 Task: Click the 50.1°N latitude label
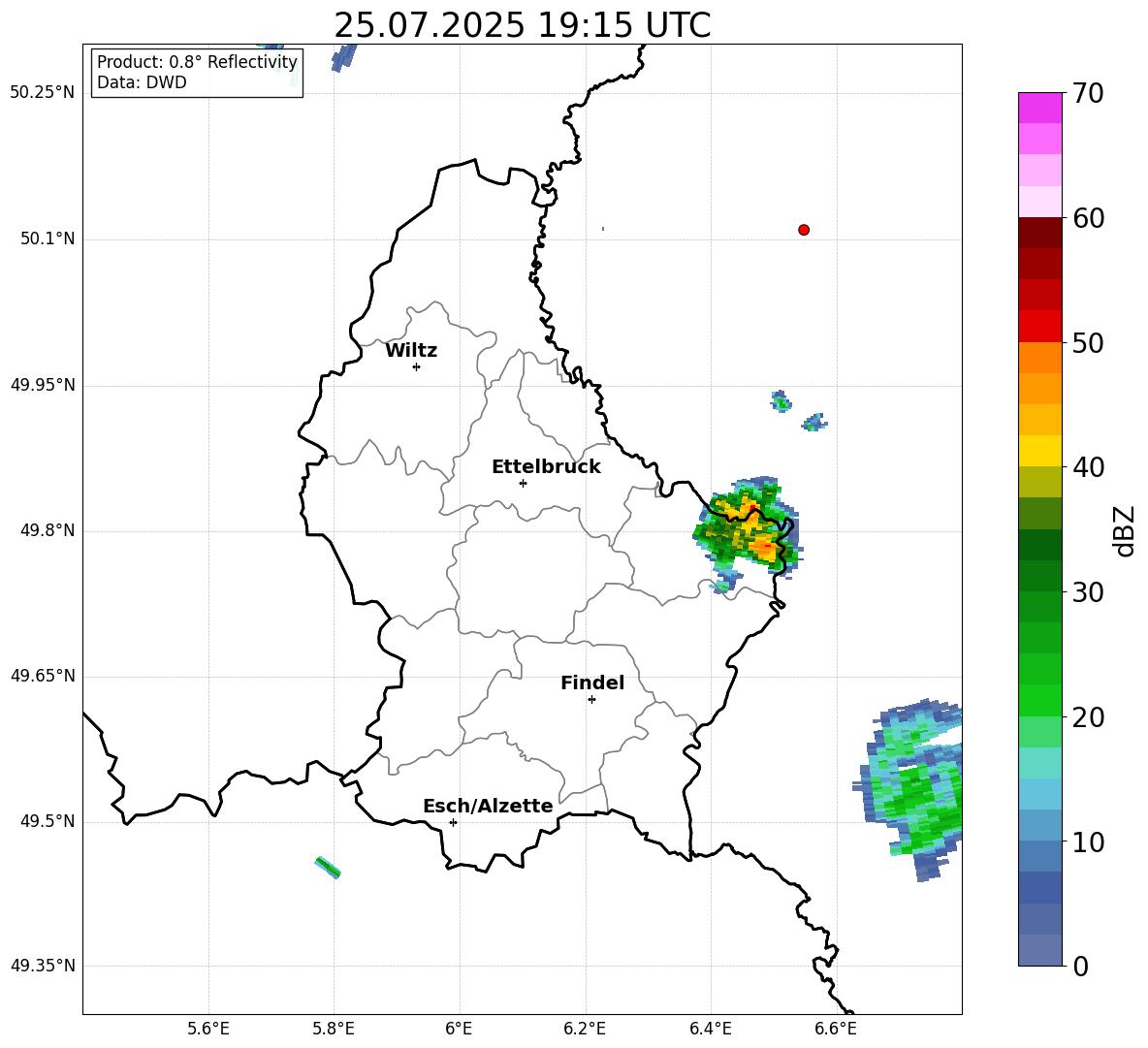pos(48,239)
